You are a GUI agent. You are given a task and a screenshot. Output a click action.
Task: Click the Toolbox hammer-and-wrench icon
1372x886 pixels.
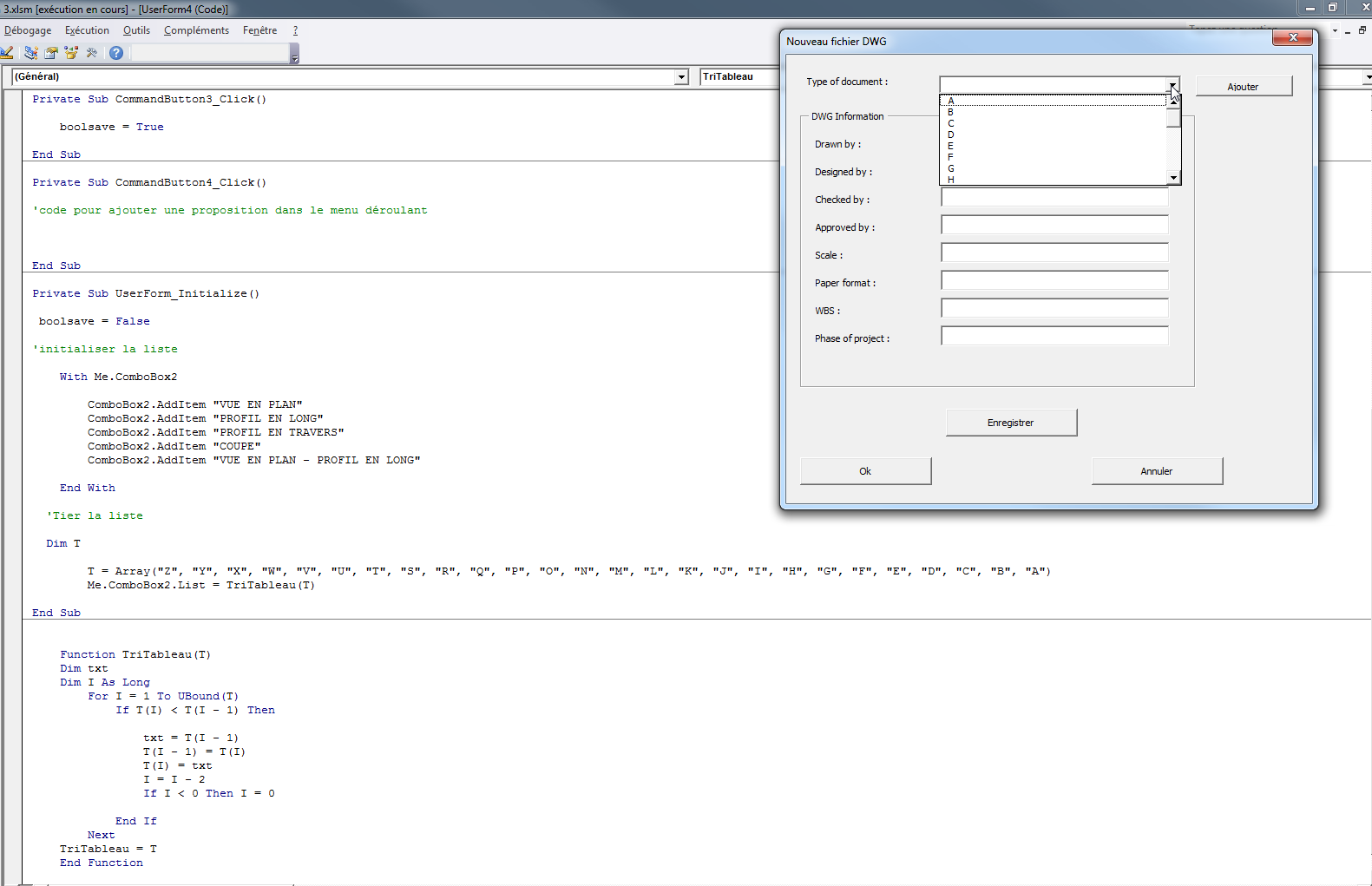[x=92, y=53]
